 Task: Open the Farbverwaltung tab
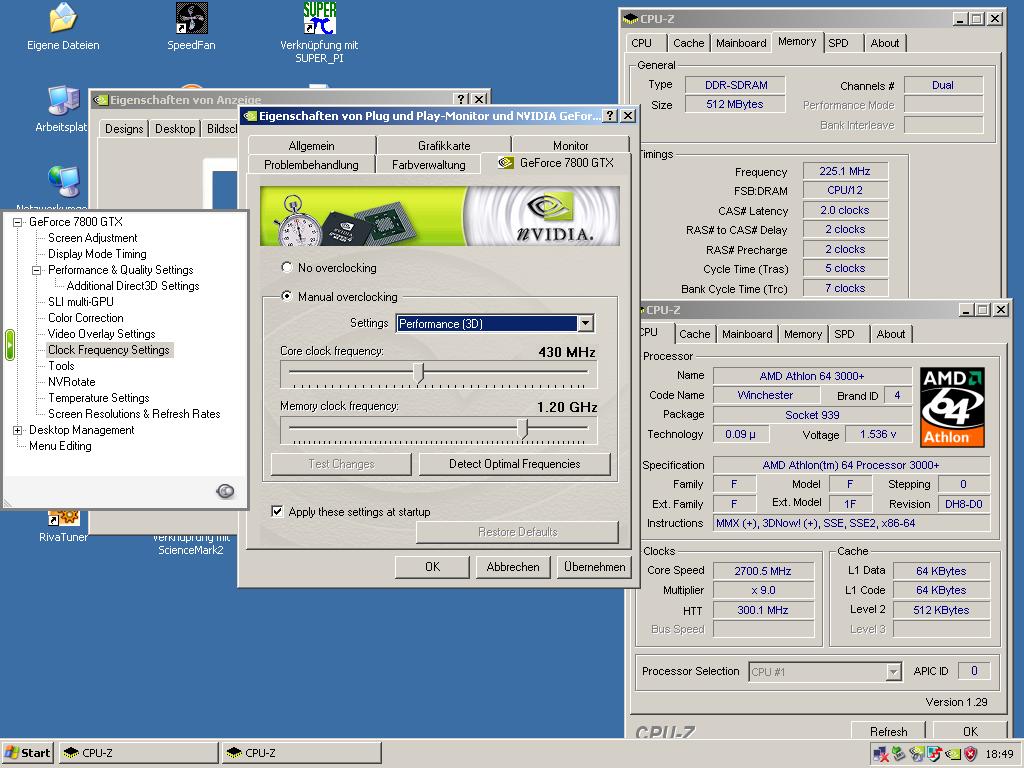click(x=428, y=165)
